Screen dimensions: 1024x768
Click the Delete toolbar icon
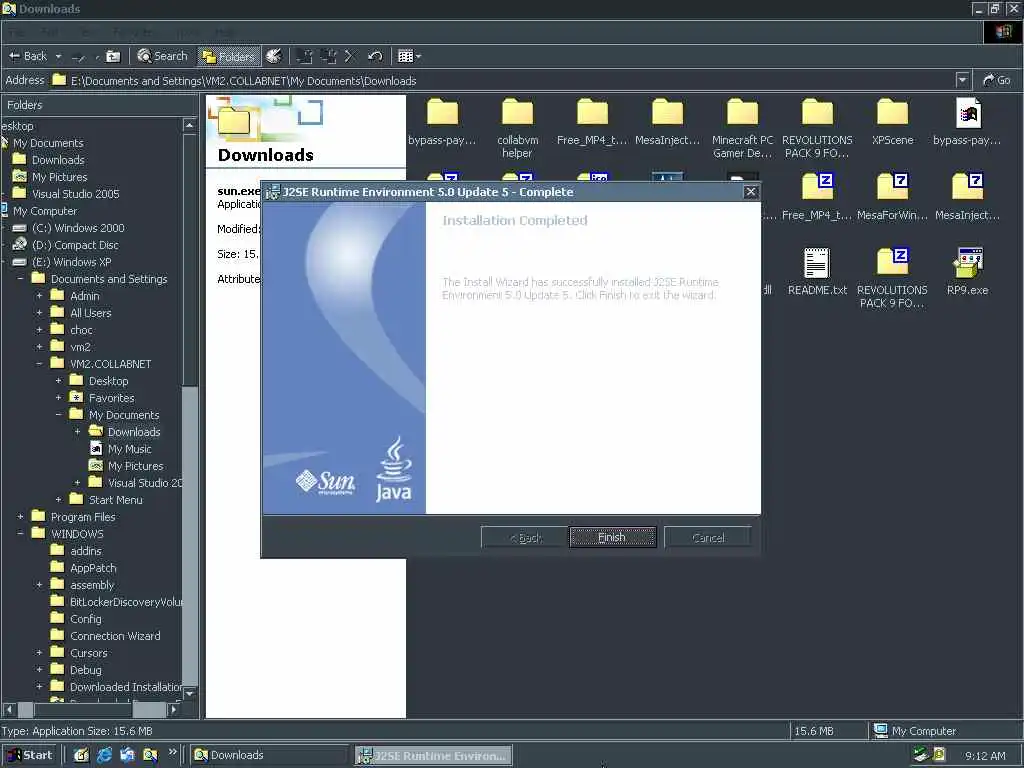[x=349, y=56]
